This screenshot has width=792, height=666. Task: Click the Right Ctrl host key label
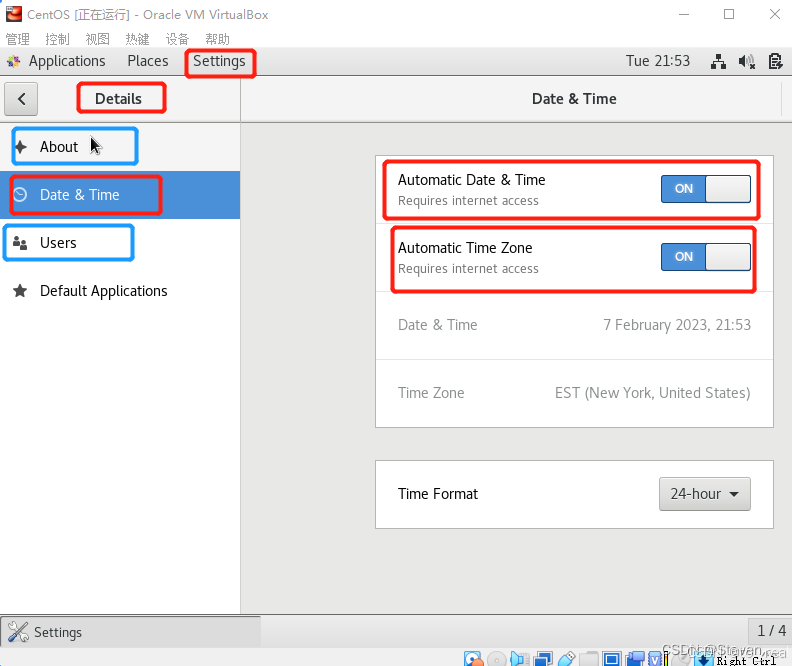pyautogui.click(x=747, y=660)
